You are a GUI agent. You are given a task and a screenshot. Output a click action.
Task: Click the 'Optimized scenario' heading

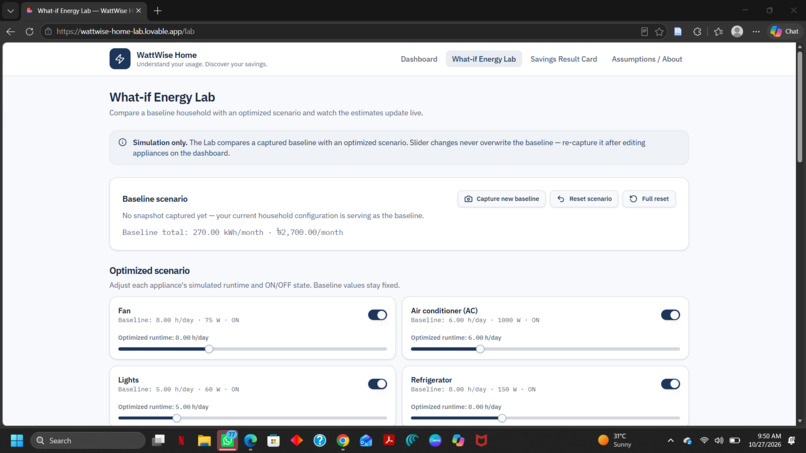pos(150,270)
